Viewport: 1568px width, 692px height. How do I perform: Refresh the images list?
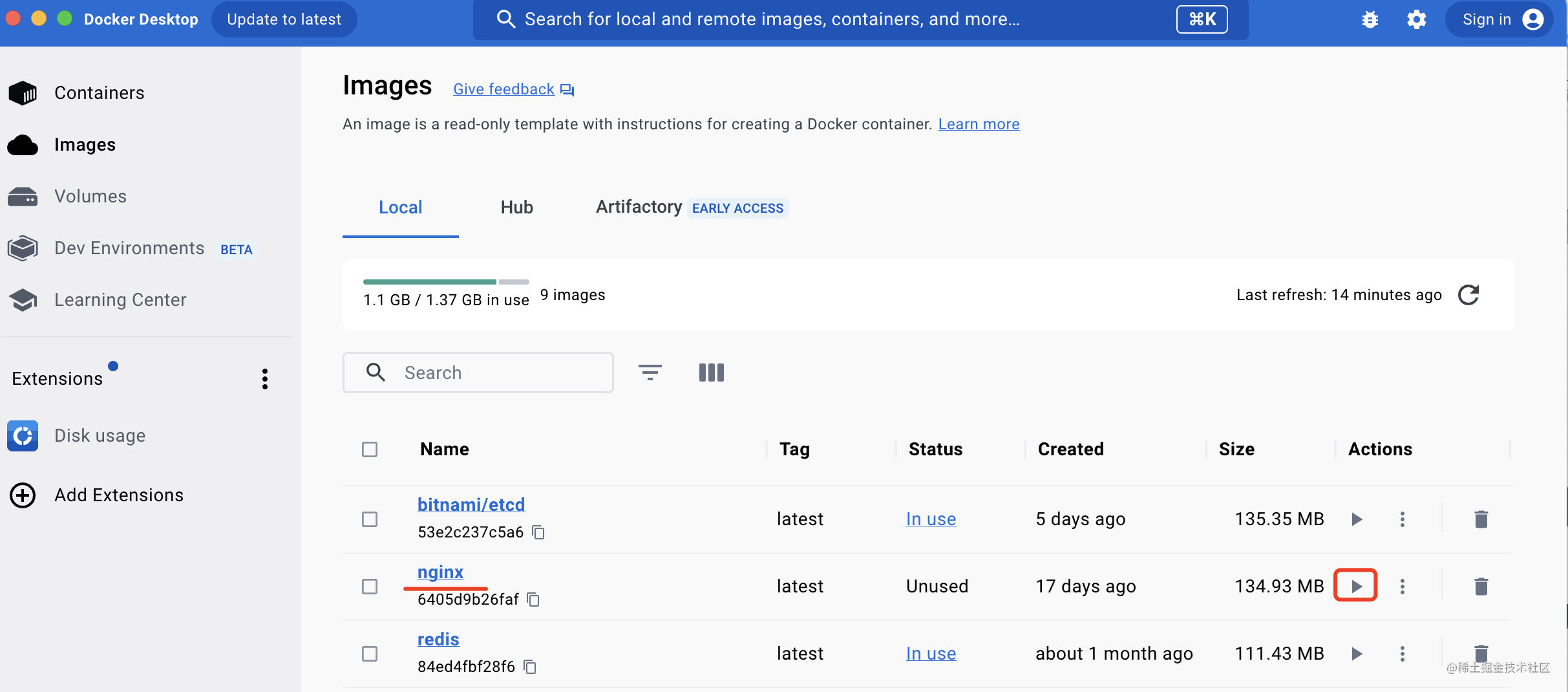point(1468,295)
